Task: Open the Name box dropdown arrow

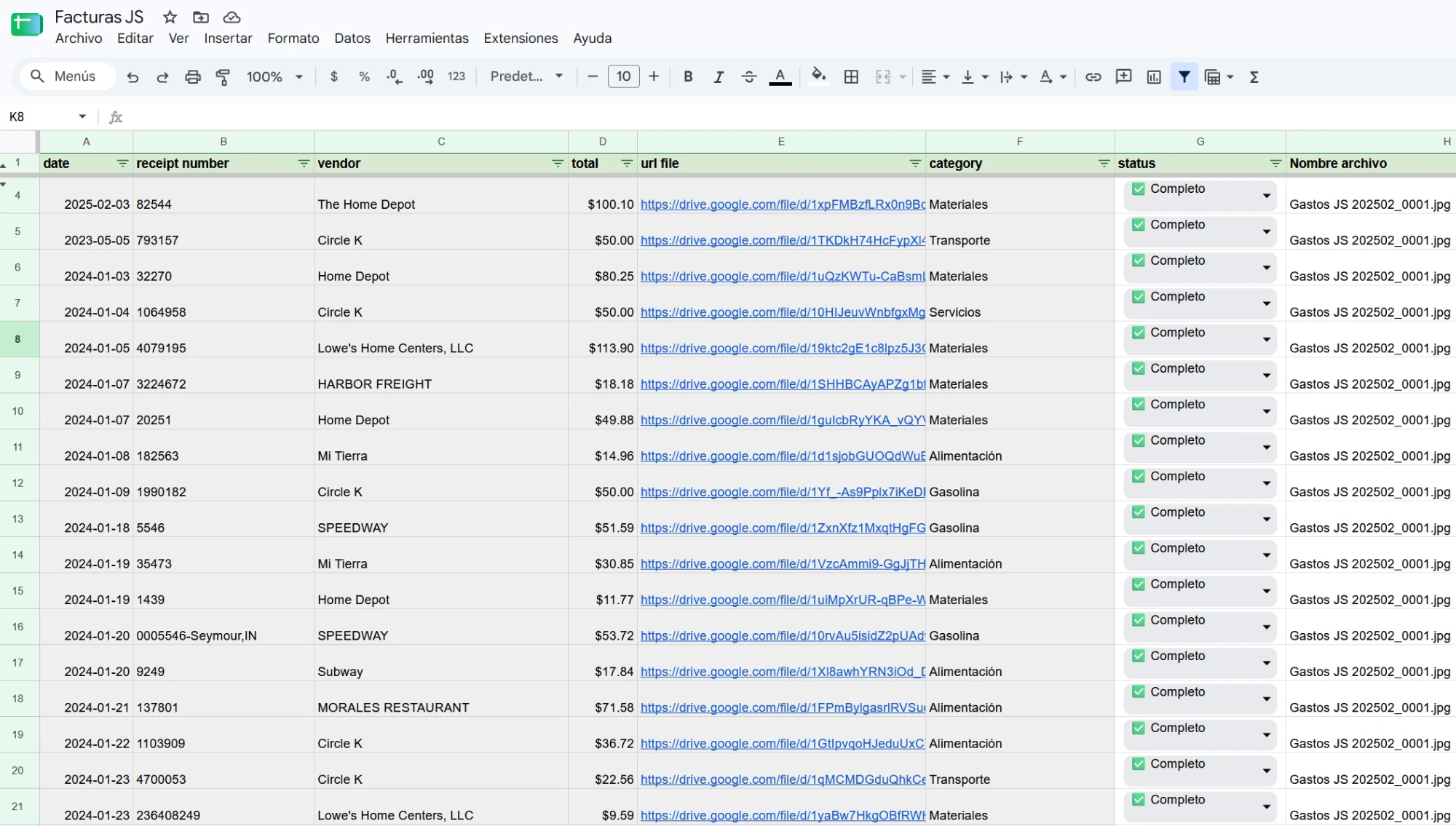Action: (82, 116)
